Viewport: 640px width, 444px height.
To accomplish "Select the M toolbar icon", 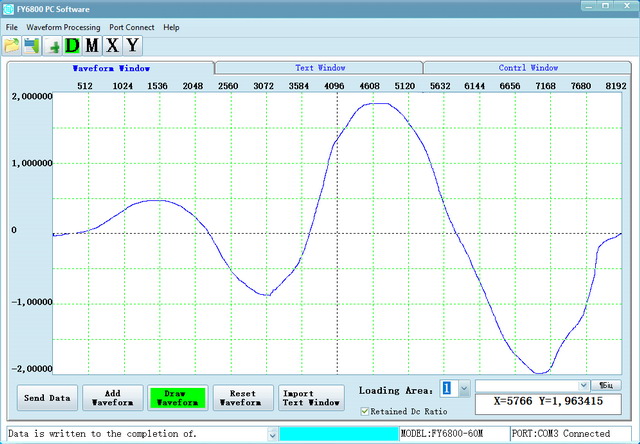I will [92, 45].
